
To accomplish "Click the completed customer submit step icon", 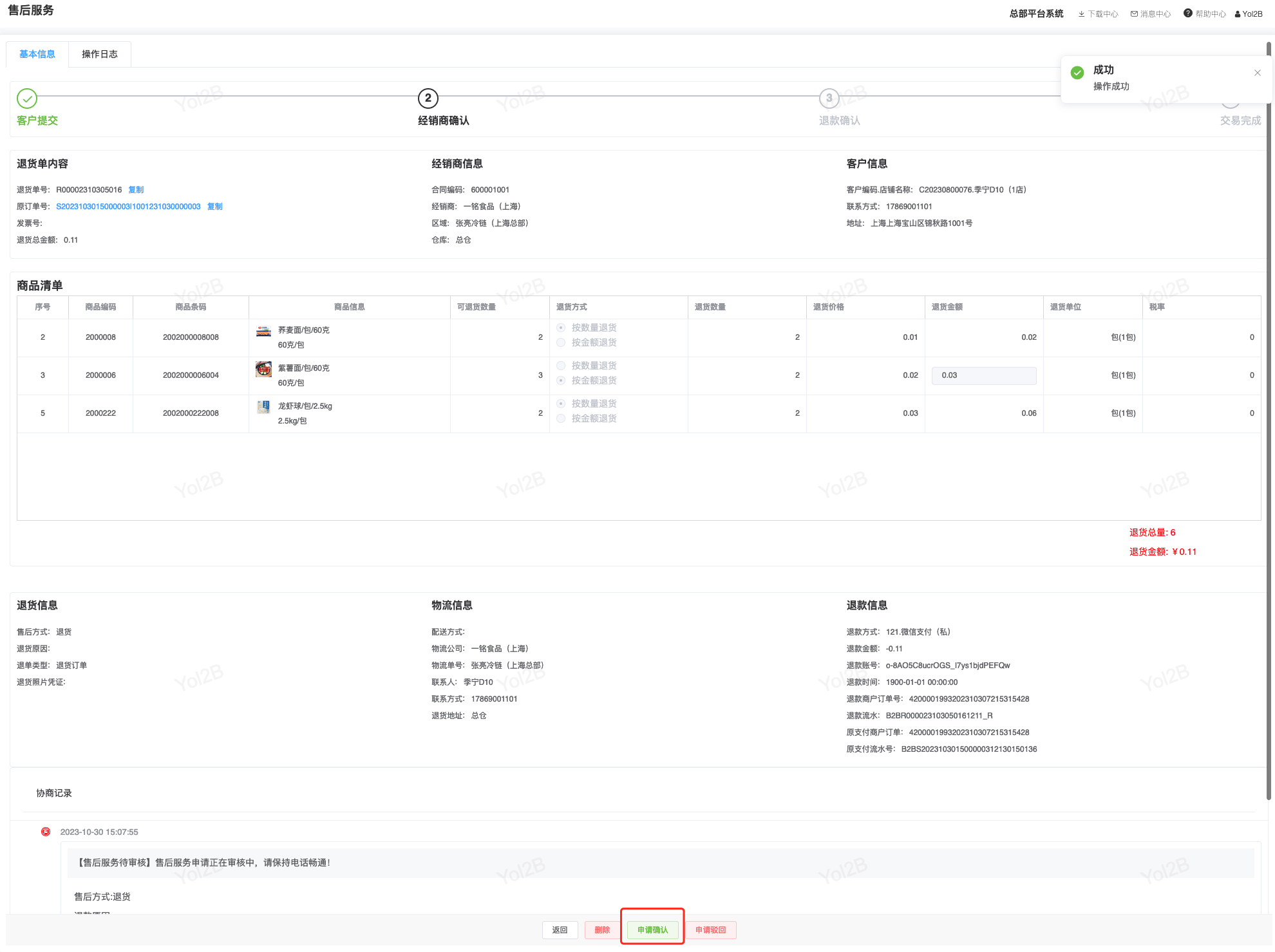I will click(x=27, y=98).
